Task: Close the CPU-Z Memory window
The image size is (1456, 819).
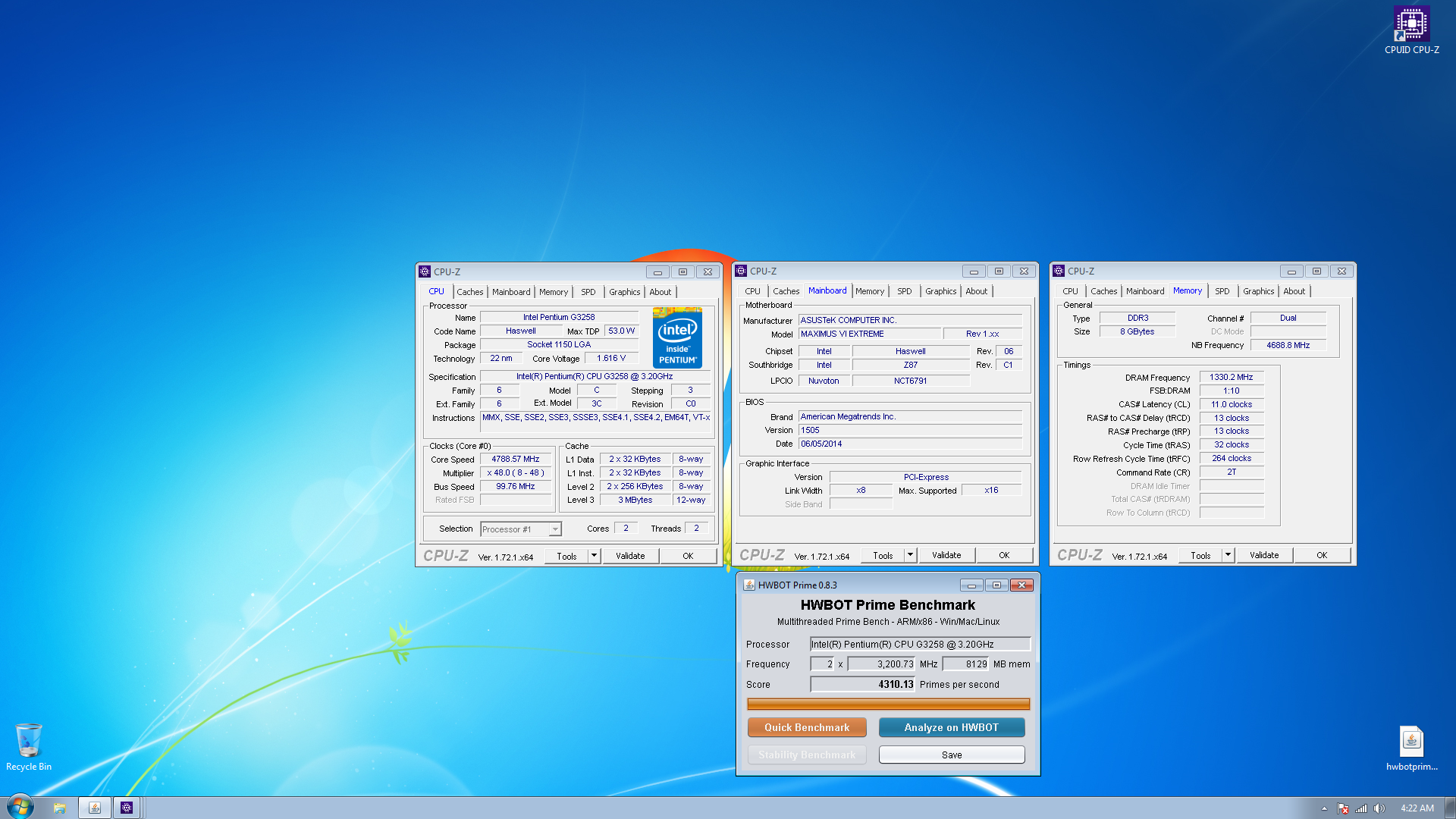Action: [x=1341, y=271]
